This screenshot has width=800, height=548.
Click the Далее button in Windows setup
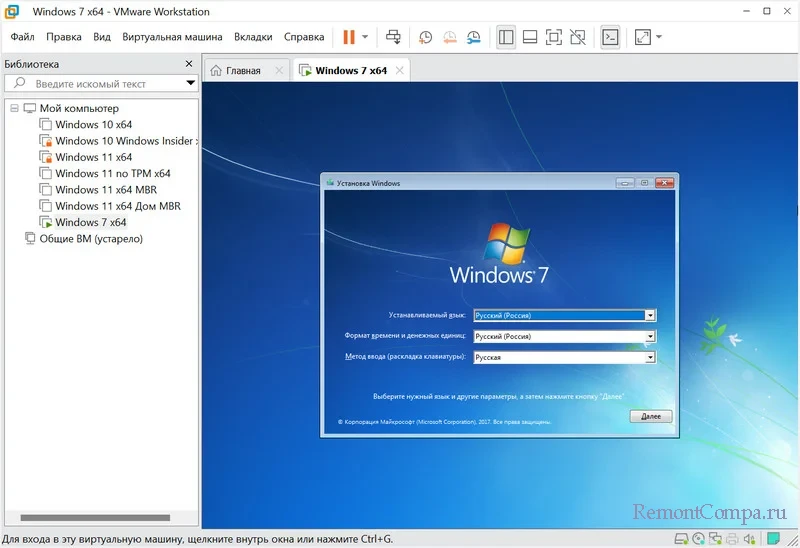coord(651,416)
